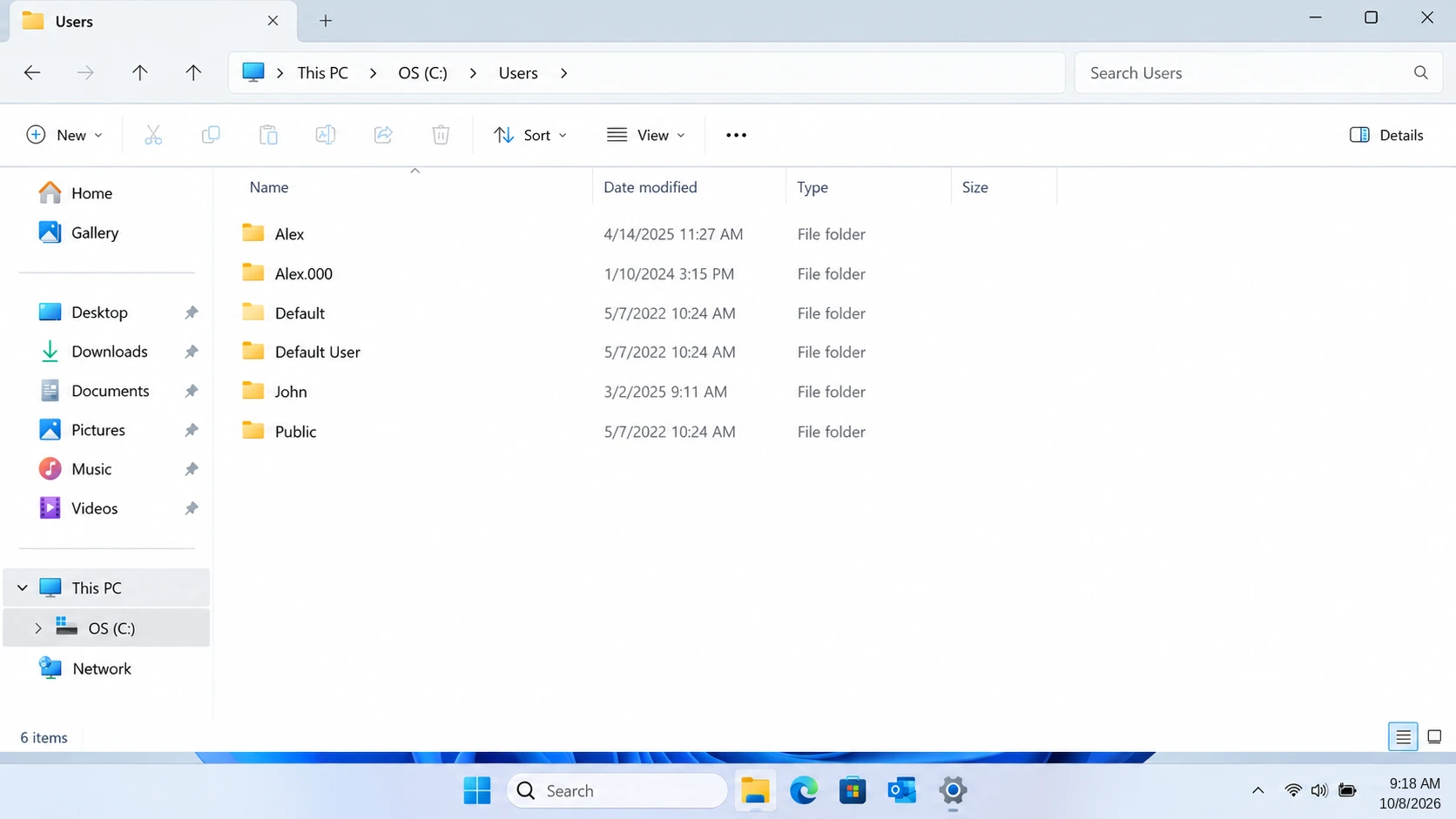Open Settings gear from taskbar

[953, 790]
